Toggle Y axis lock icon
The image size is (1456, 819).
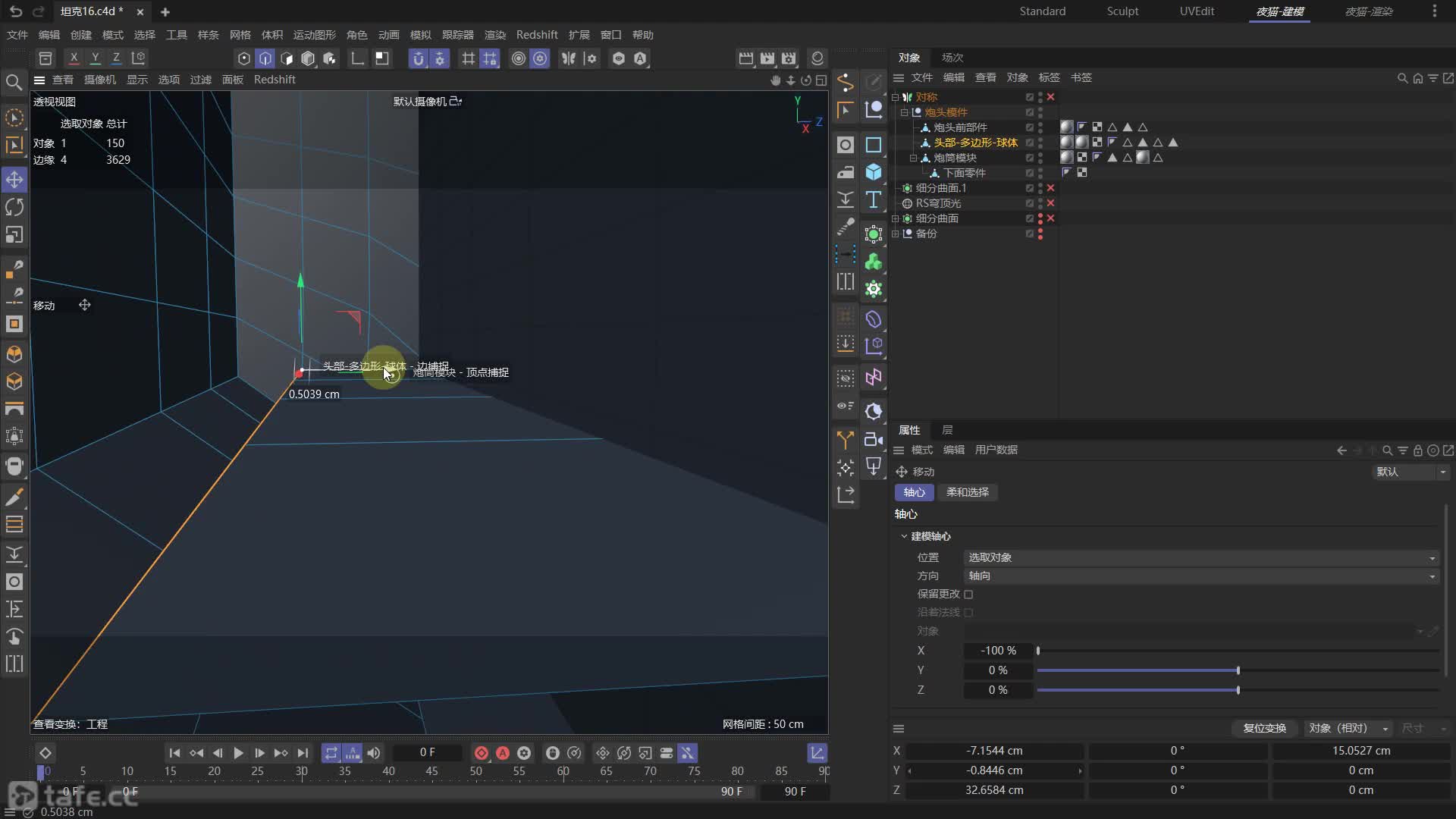pyautogui.click(x=95, y=58)
